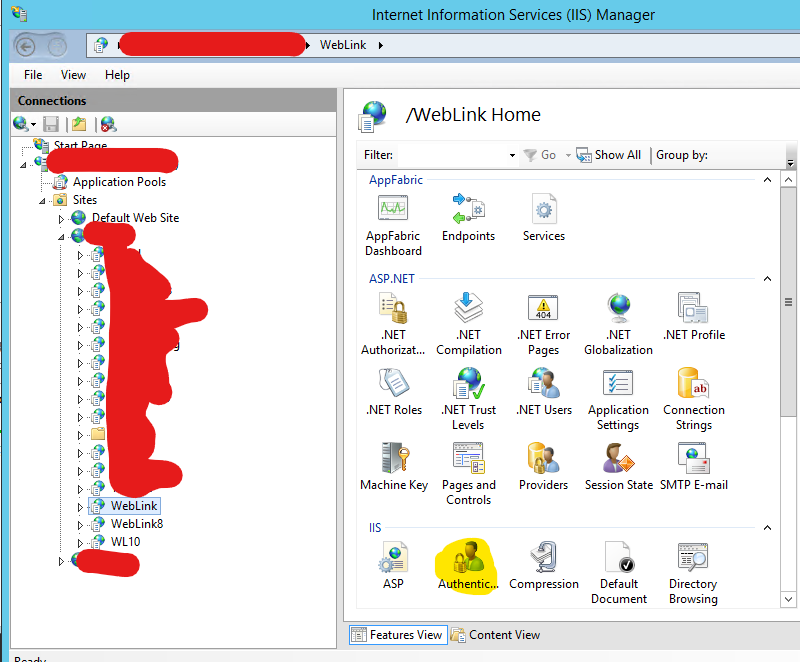
Task: Click the features list scroll up arrow
Action: [x=788, y=180]
